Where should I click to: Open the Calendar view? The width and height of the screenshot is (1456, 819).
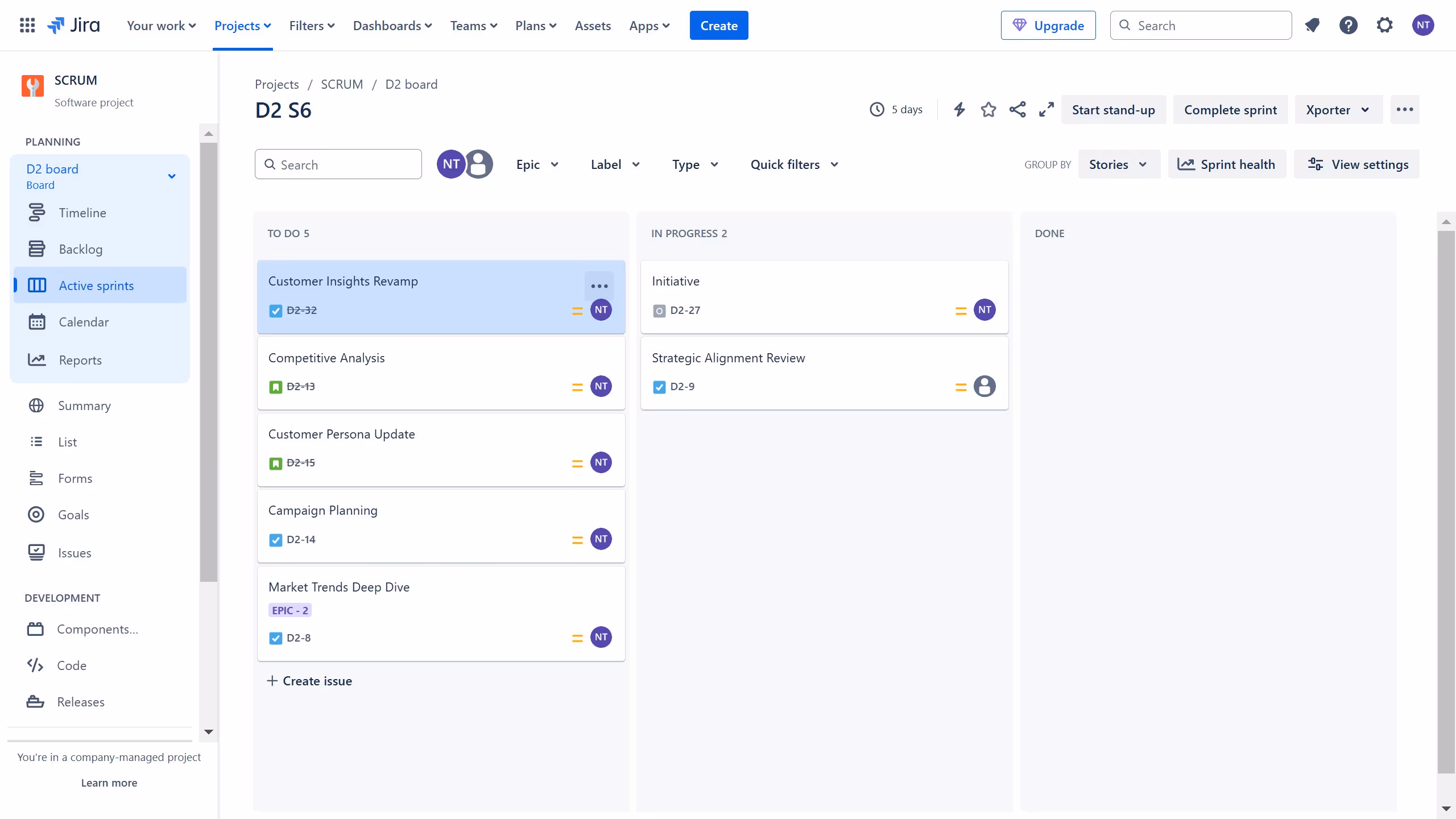[84, 321]
